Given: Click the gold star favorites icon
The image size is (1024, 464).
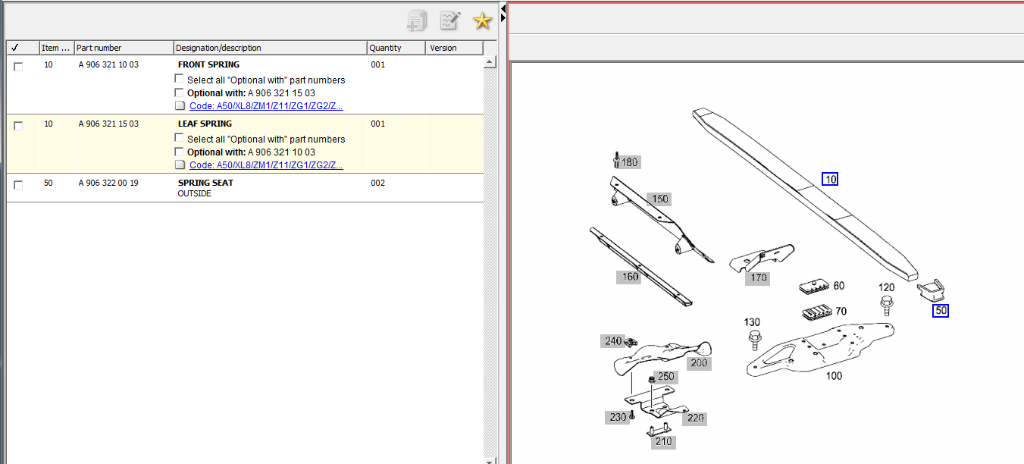Looking at the screenshot, I should [482, 21].
